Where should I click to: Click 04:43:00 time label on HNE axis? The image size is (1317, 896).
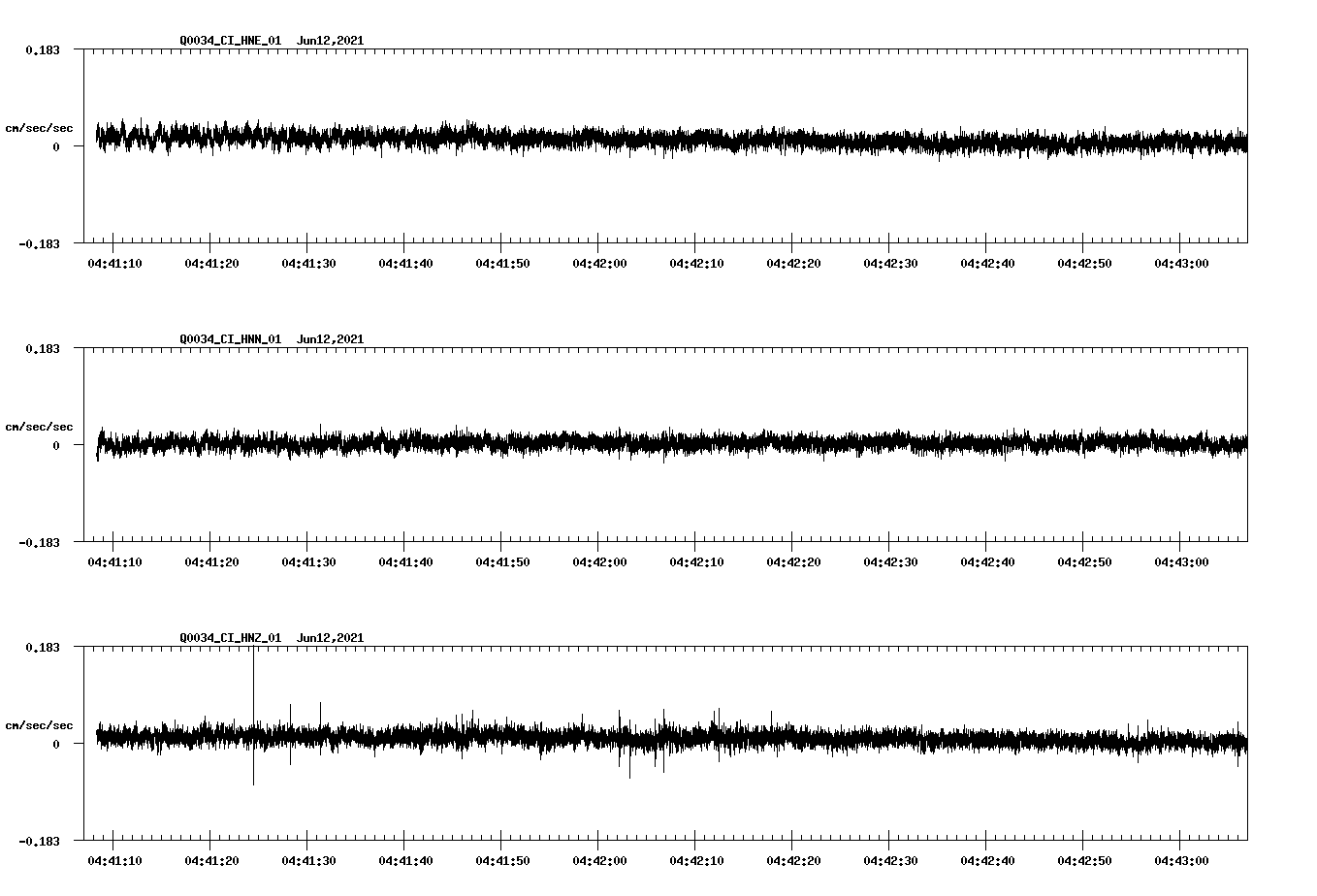(x=1181, y=263)
